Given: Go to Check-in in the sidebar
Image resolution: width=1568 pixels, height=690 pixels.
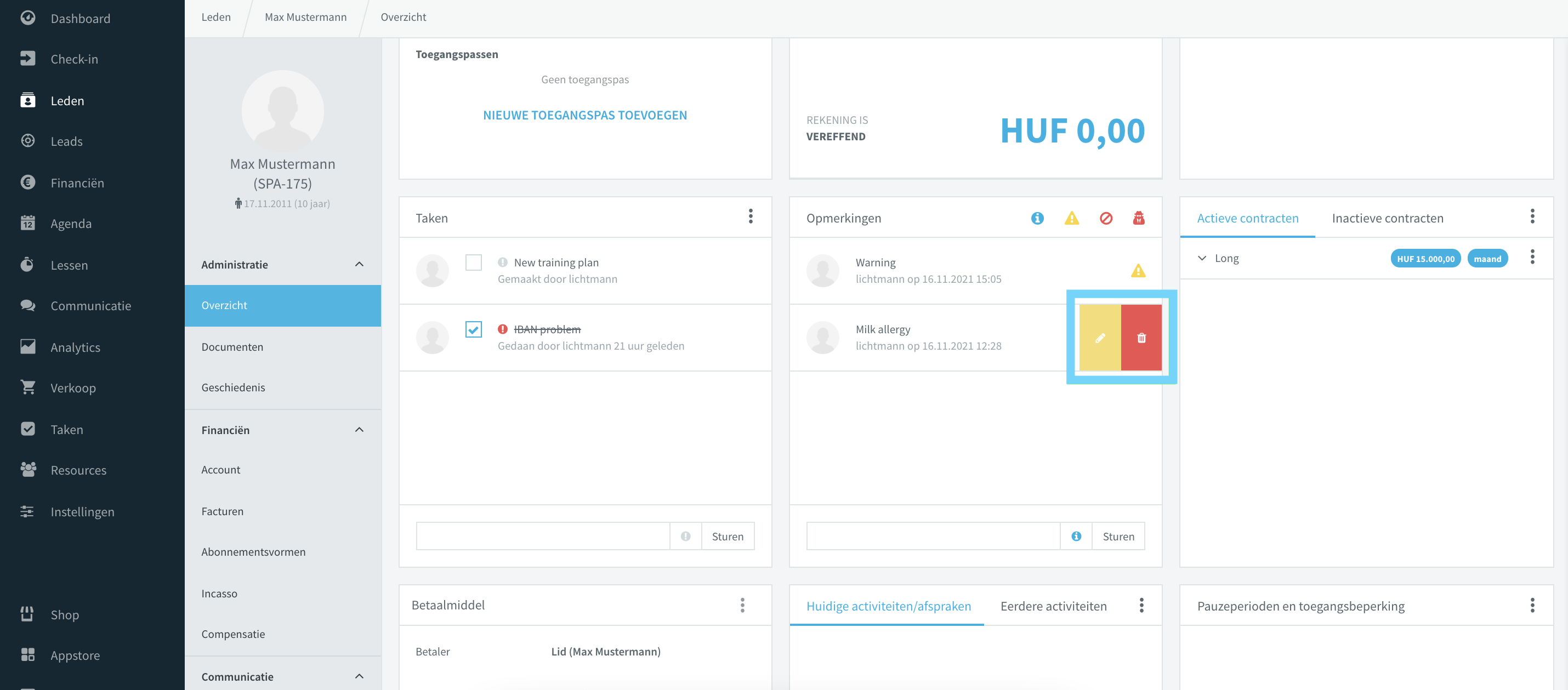Looking at the screenshot, I should 74,59.
